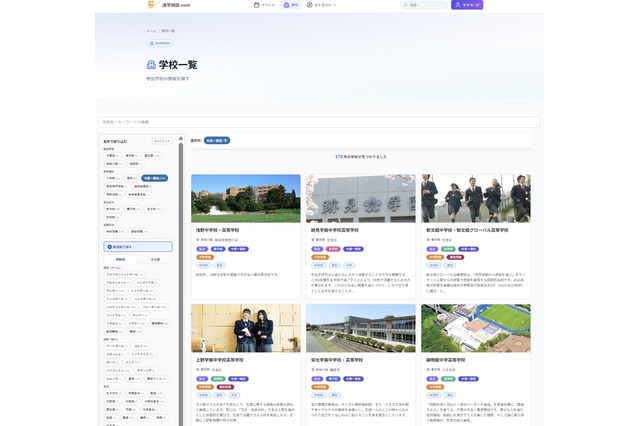The width and height of the screenshot is (640, 426).
Task: Click the orange 中学受験 tag on the 浅野 card
Action: click(x=205, y=257)
